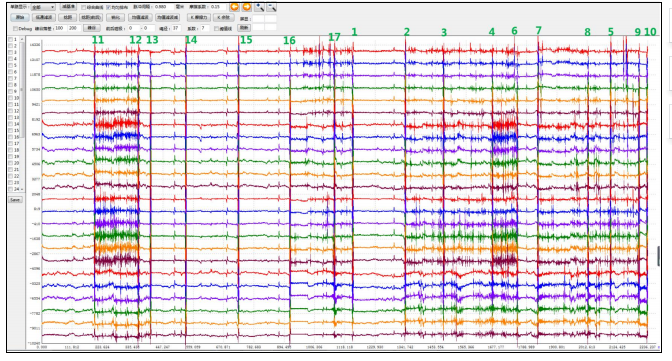672x361 pixels.
Task: Enable the Debug checkbox
Action: pos(15,28)
